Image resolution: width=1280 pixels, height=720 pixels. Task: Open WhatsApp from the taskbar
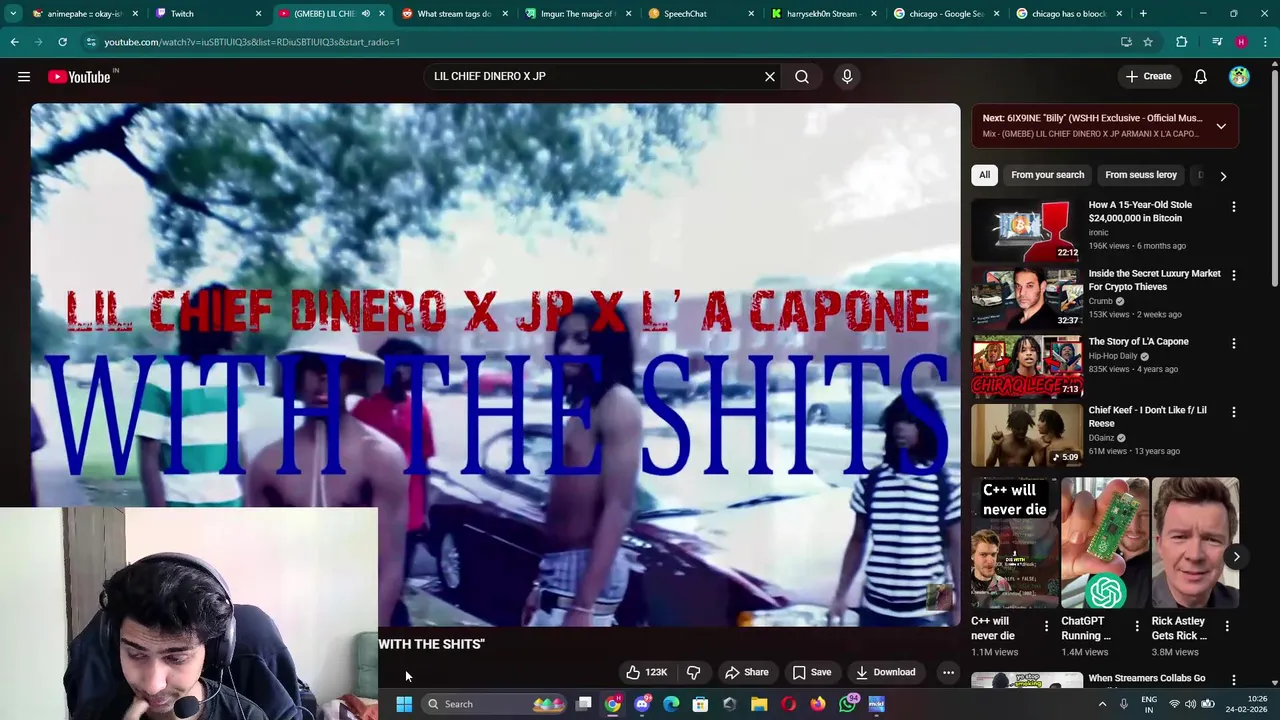coord(848,704)
